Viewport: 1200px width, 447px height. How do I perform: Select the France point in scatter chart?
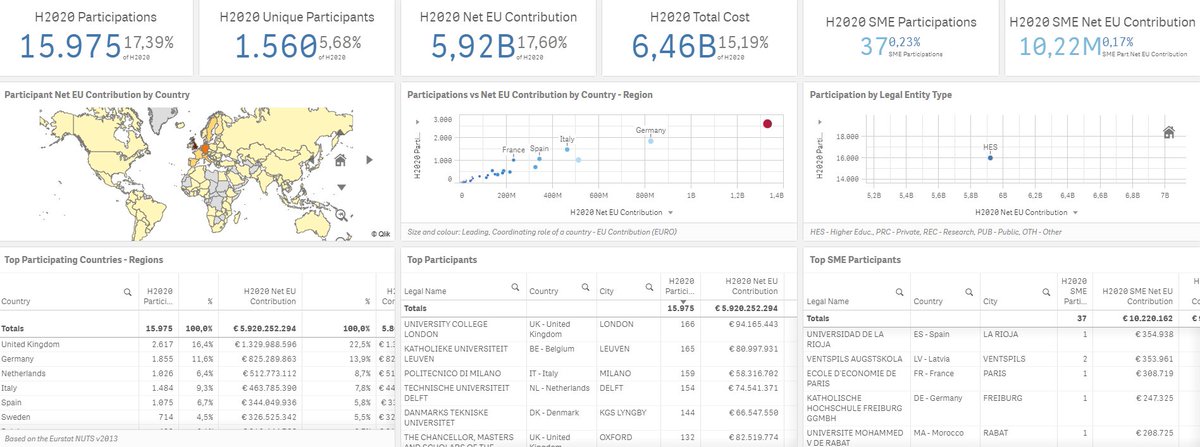point(513,160)
